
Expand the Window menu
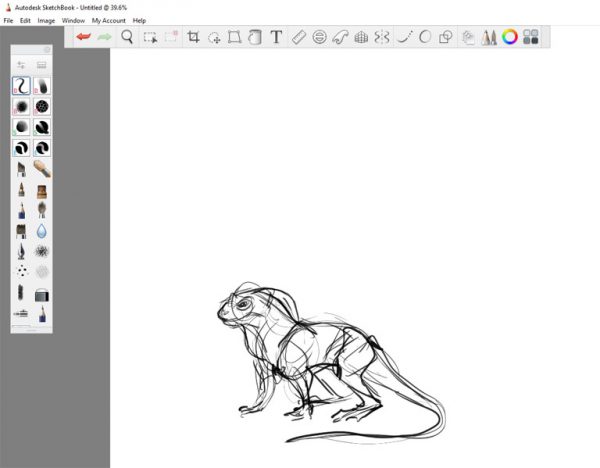[73, 20]
